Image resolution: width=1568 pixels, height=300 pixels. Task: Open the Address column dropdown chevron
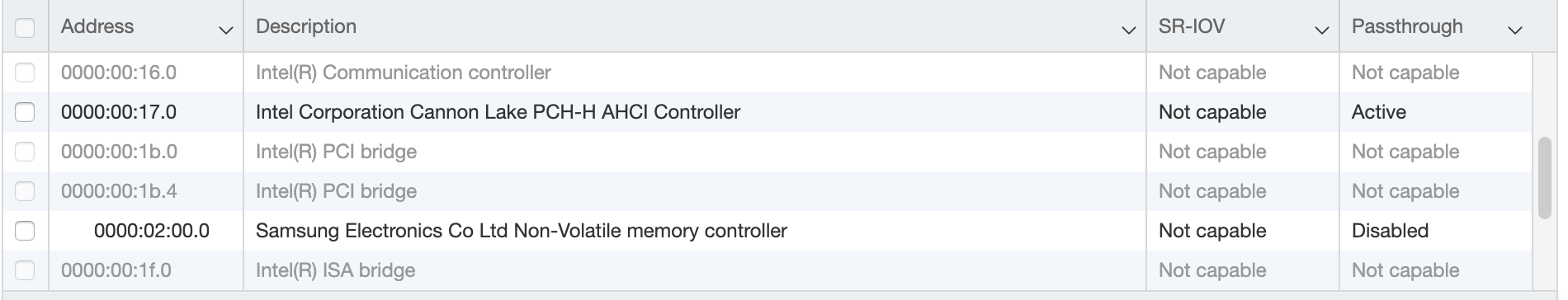tap(225, 30)
